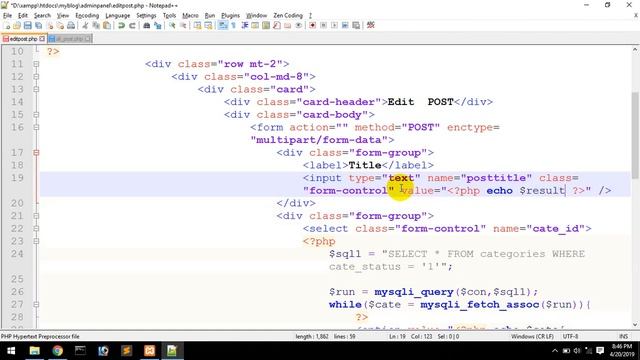Open the Language menu
This screenshot has height=360, width=640.
tap(118, 16)
